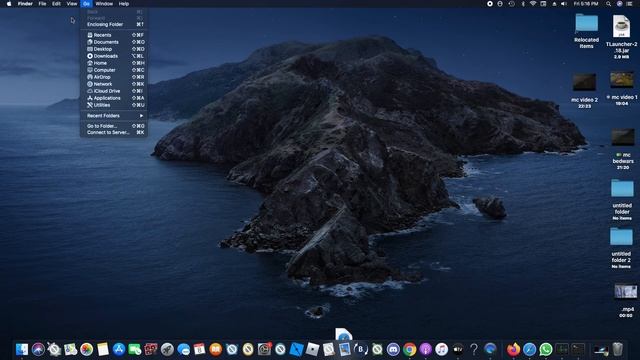The image size is (640, 360).
Task: Choose Connect to Server… in Go menu
Action: pyautogui.click(x=114, y=132)
